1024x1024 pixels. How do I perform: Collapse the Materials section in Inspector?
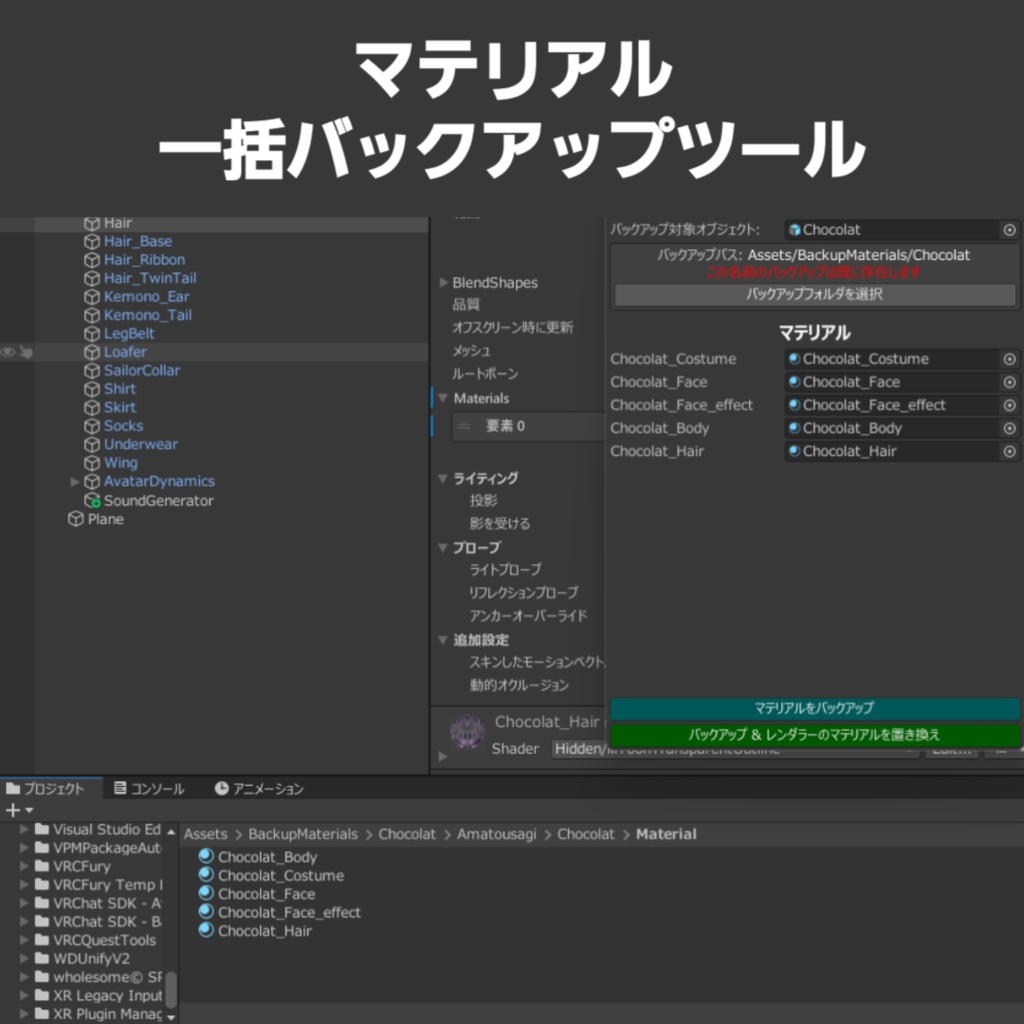441,398
